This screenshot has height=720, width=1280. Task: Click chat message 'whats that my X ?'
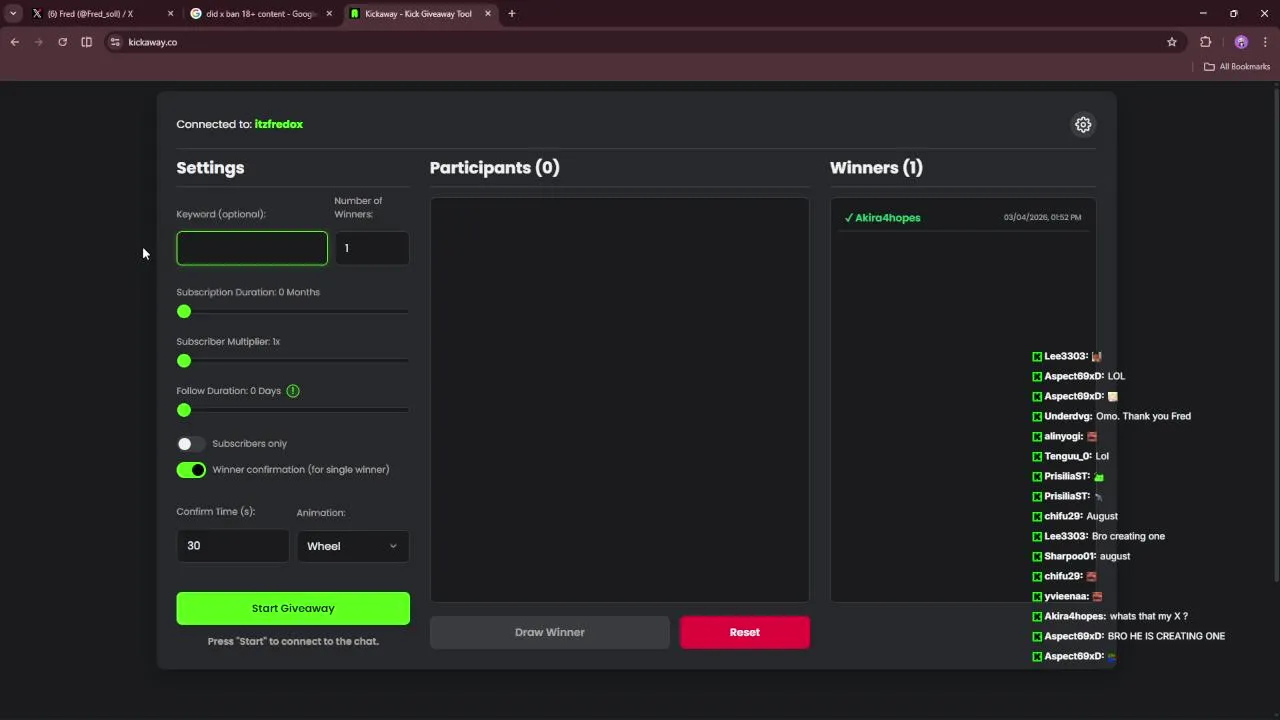click(x=1149, y=616)
